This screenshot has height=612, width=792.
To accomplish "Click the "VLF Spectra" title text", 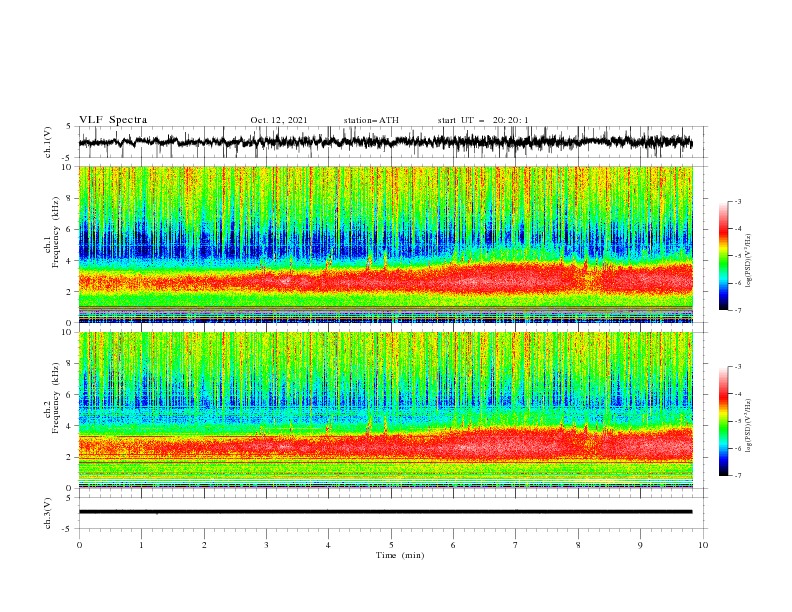I will coord(113,120).
